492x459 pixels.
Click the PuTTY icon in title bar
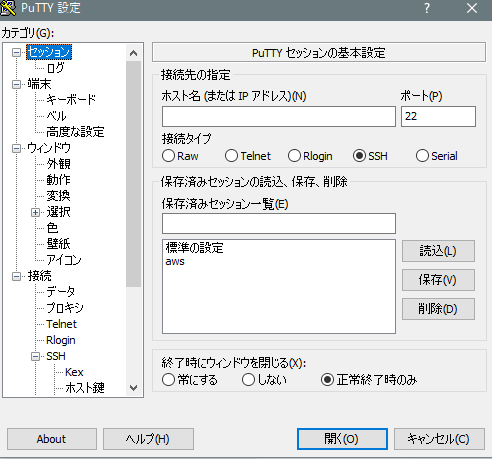coord(8,8)
